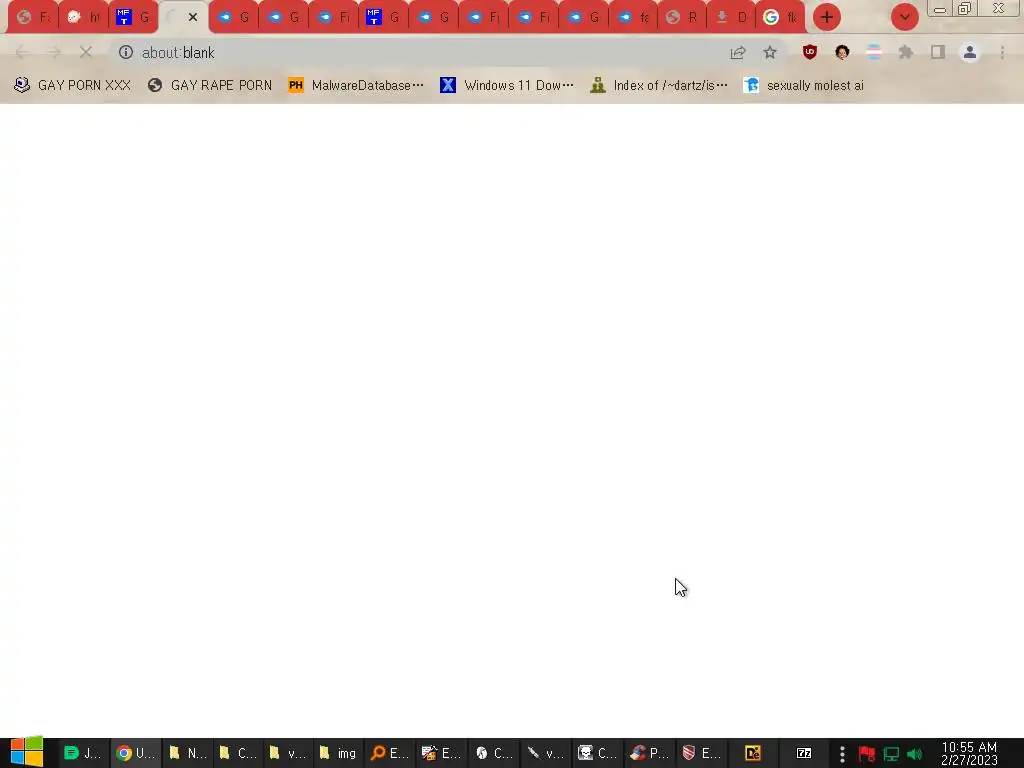Switch to the tab labeled fa

point(632,17)
